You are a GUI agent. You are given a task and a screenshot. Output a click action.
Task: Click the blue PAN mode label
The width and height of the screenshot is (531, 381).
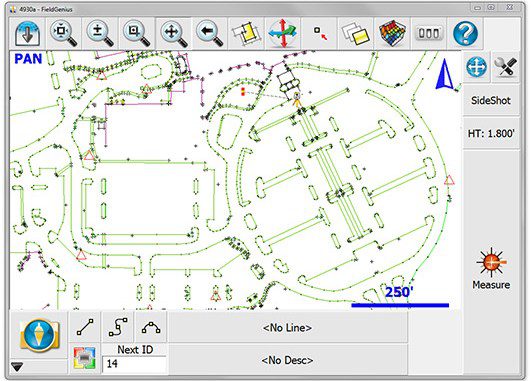pyautogui.click(x=28, y=59)
